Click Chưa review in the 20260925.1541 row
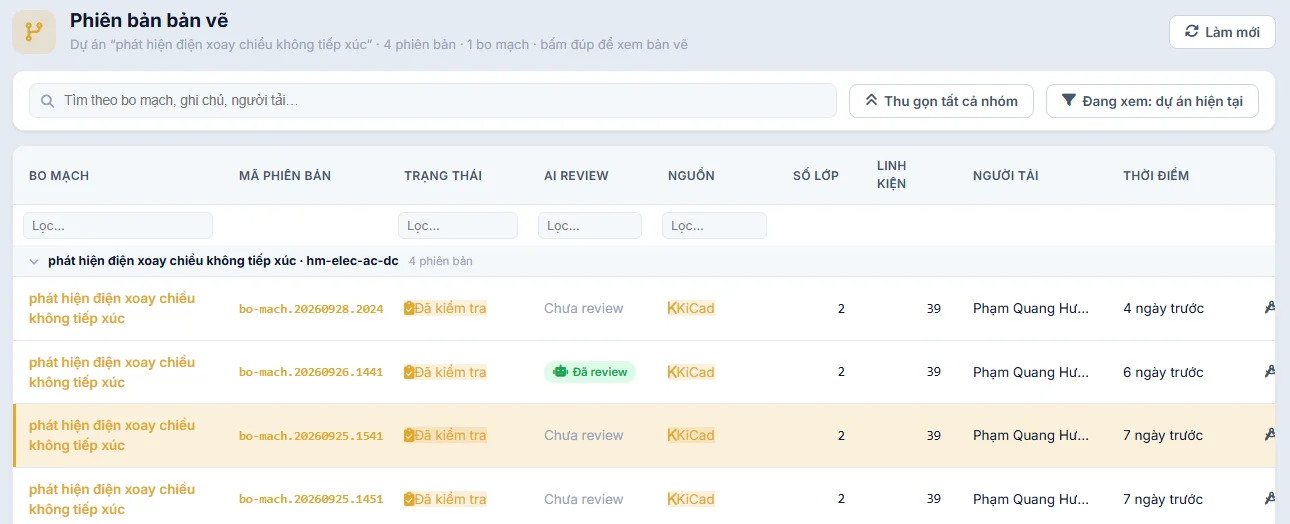The height and width of the screenshot is (524, 1290). click(x=584, y=435)
